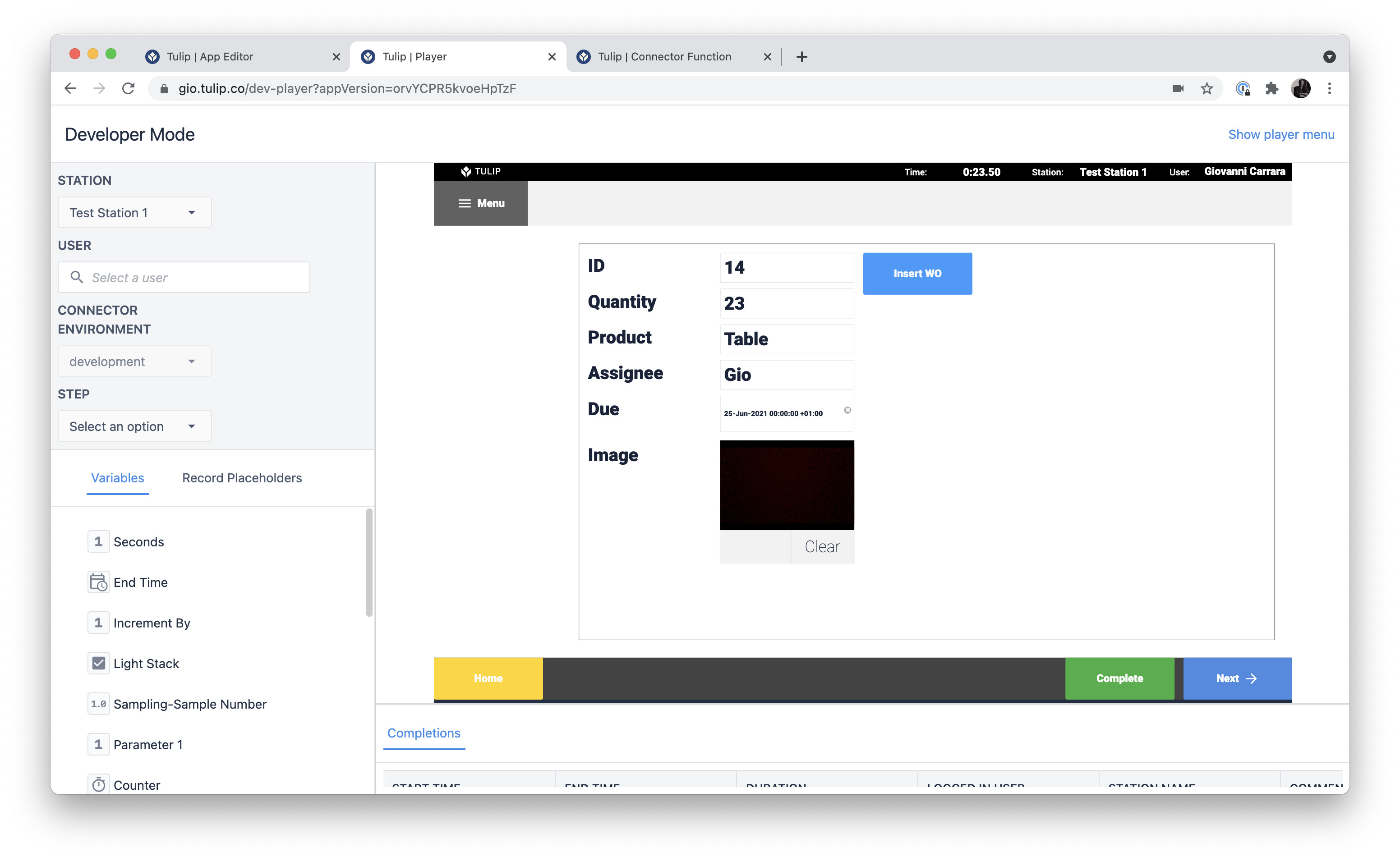Screen dimensions: 1400x861
Task: Click the Counter timer variable icon
Action: [98, 784]
